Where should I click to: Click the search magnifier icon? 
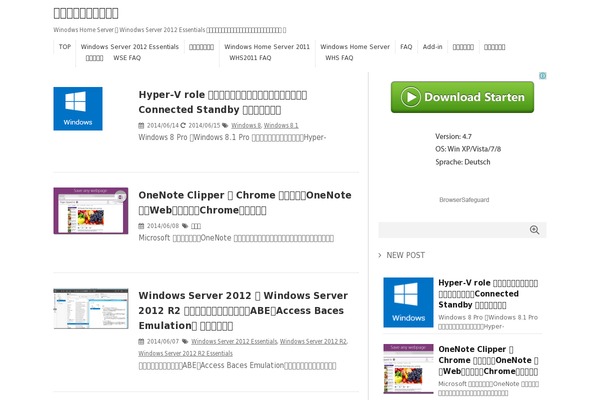534,230
